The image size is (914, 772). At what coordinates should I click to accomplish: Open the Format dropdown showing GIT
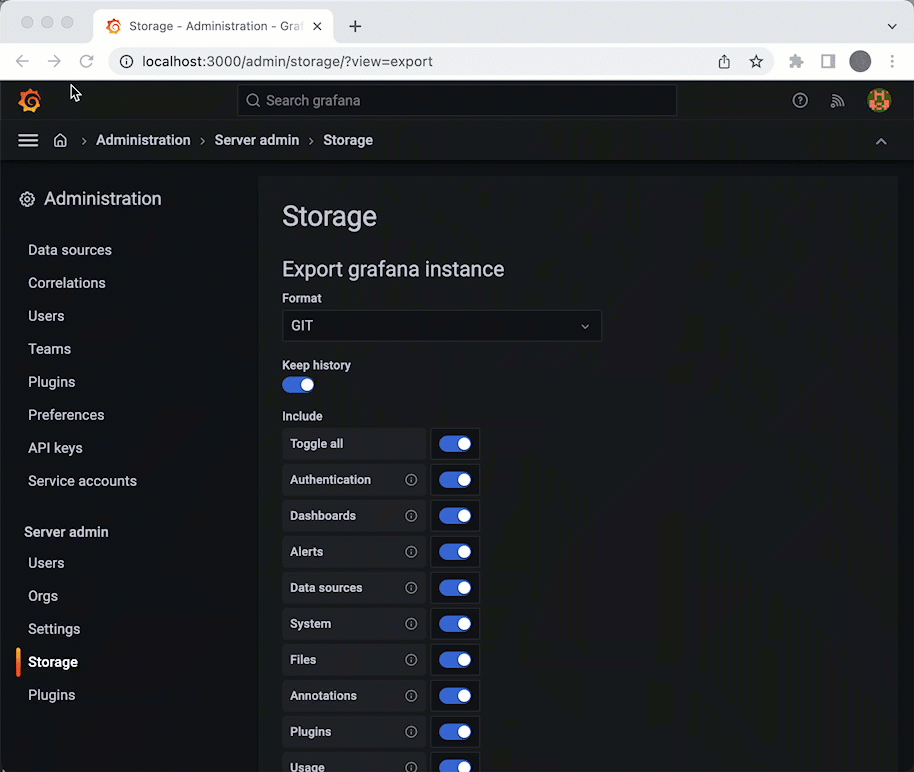point(441,325)
